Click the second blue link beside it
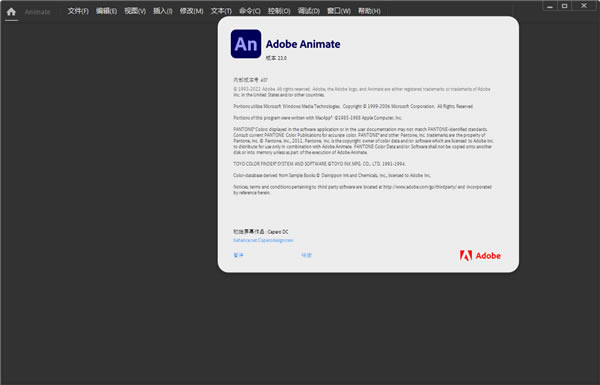 pos(307,255)
